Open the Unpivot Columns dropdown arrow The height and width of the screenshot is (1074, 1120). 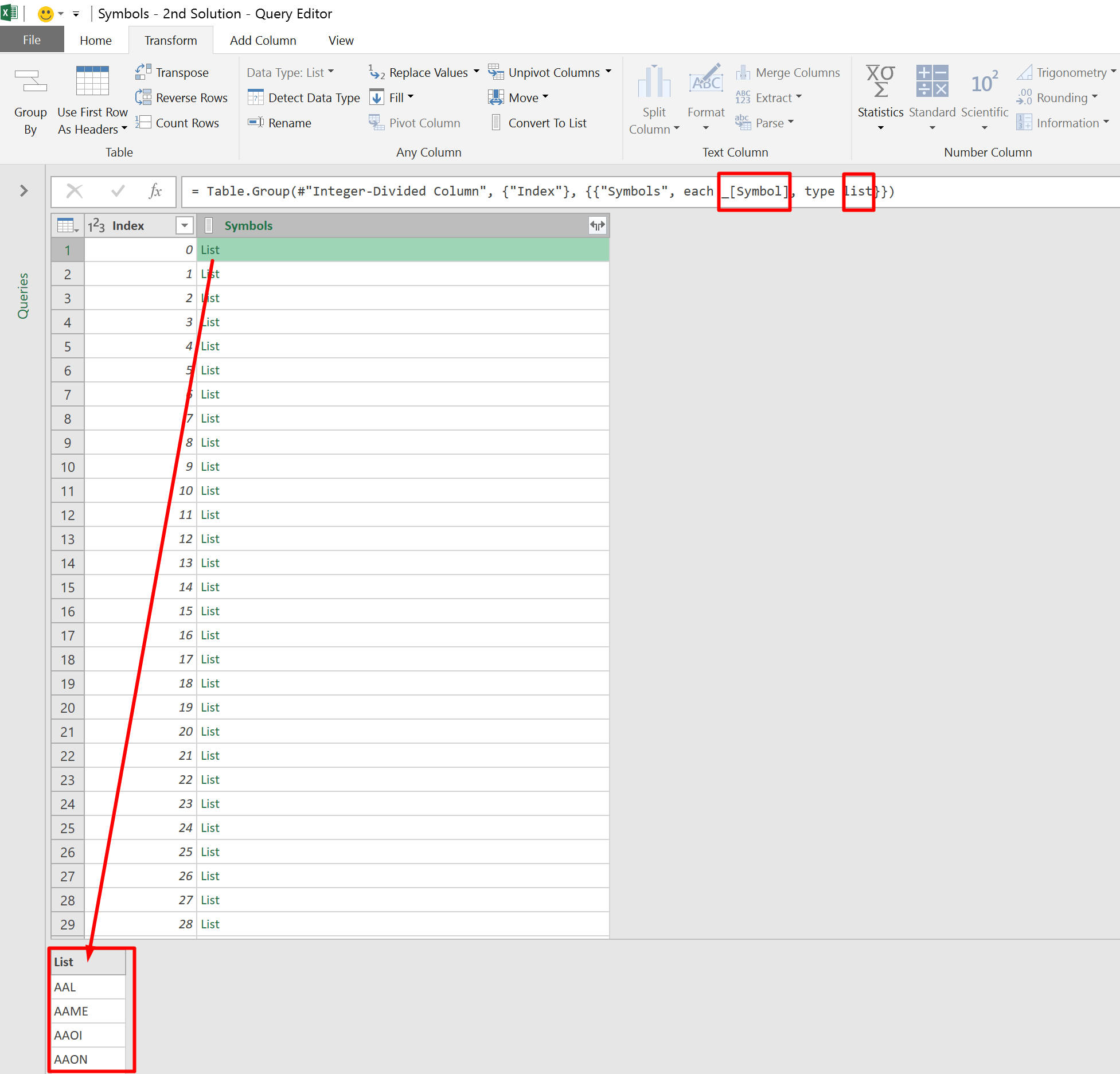(608, 72)
